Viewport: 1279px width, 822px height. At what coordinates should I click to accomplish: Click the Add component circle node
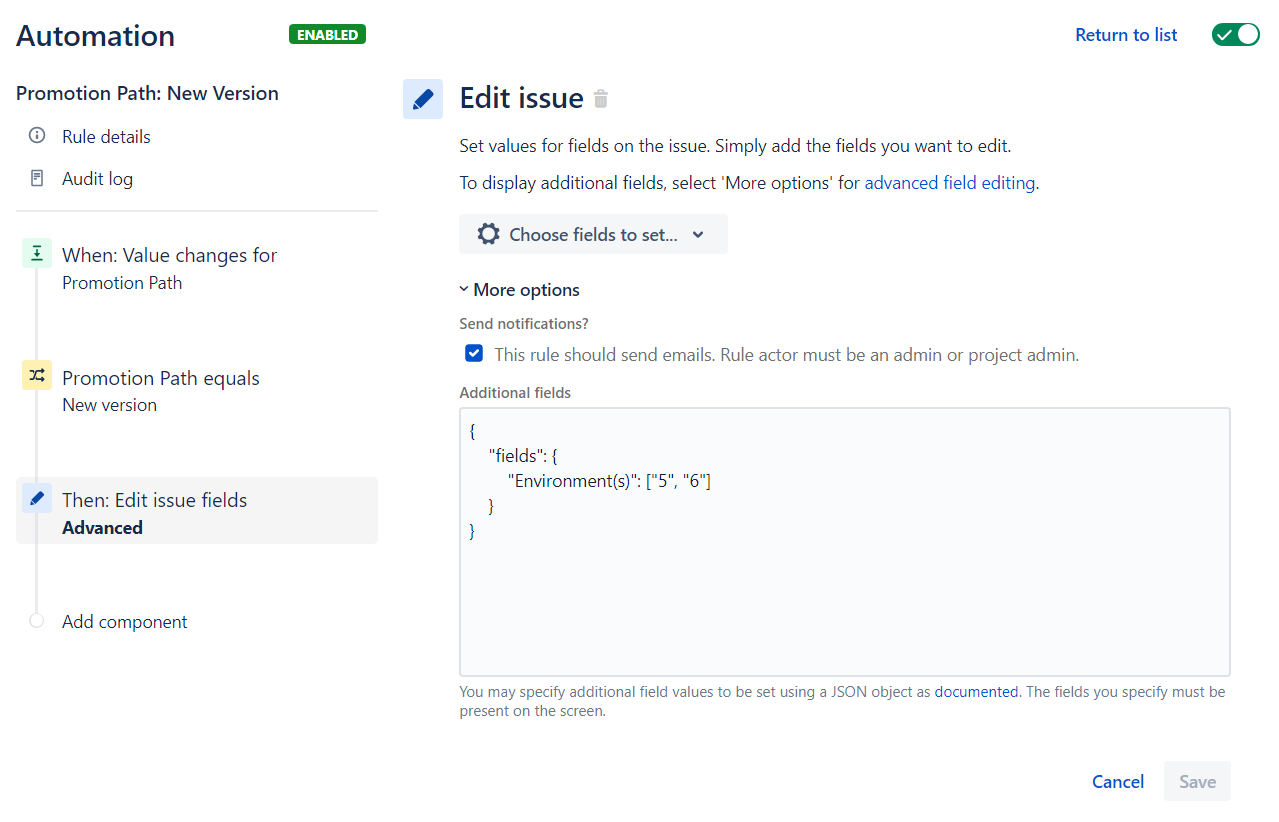pos(37,621)
